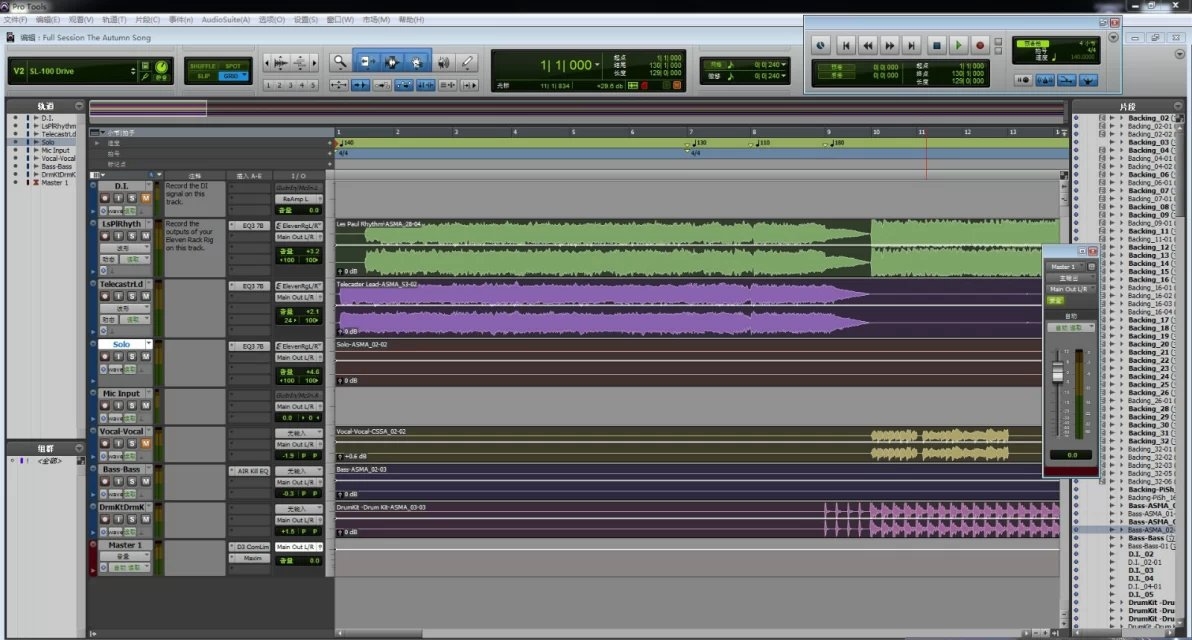Viewport: 1192px width, 640px height.
Task: Activate the Scrubber speaker tool
Action: [443, 62]
